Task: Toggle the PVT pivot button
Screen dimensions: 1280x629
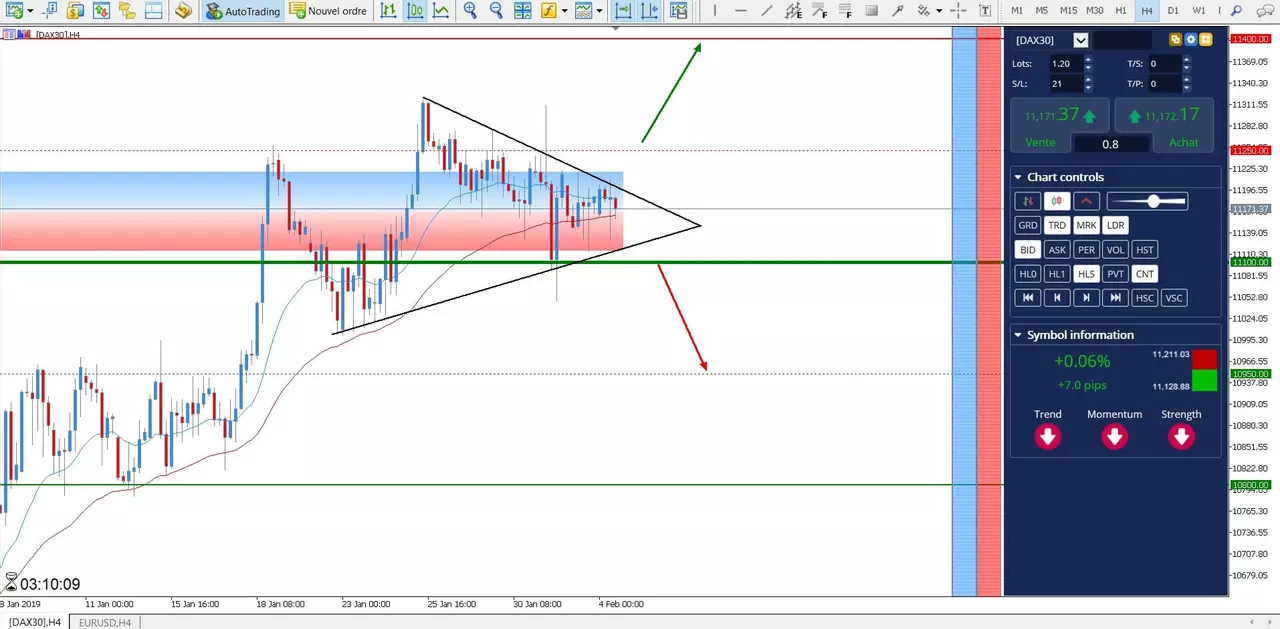Action: pos(1116,274)
